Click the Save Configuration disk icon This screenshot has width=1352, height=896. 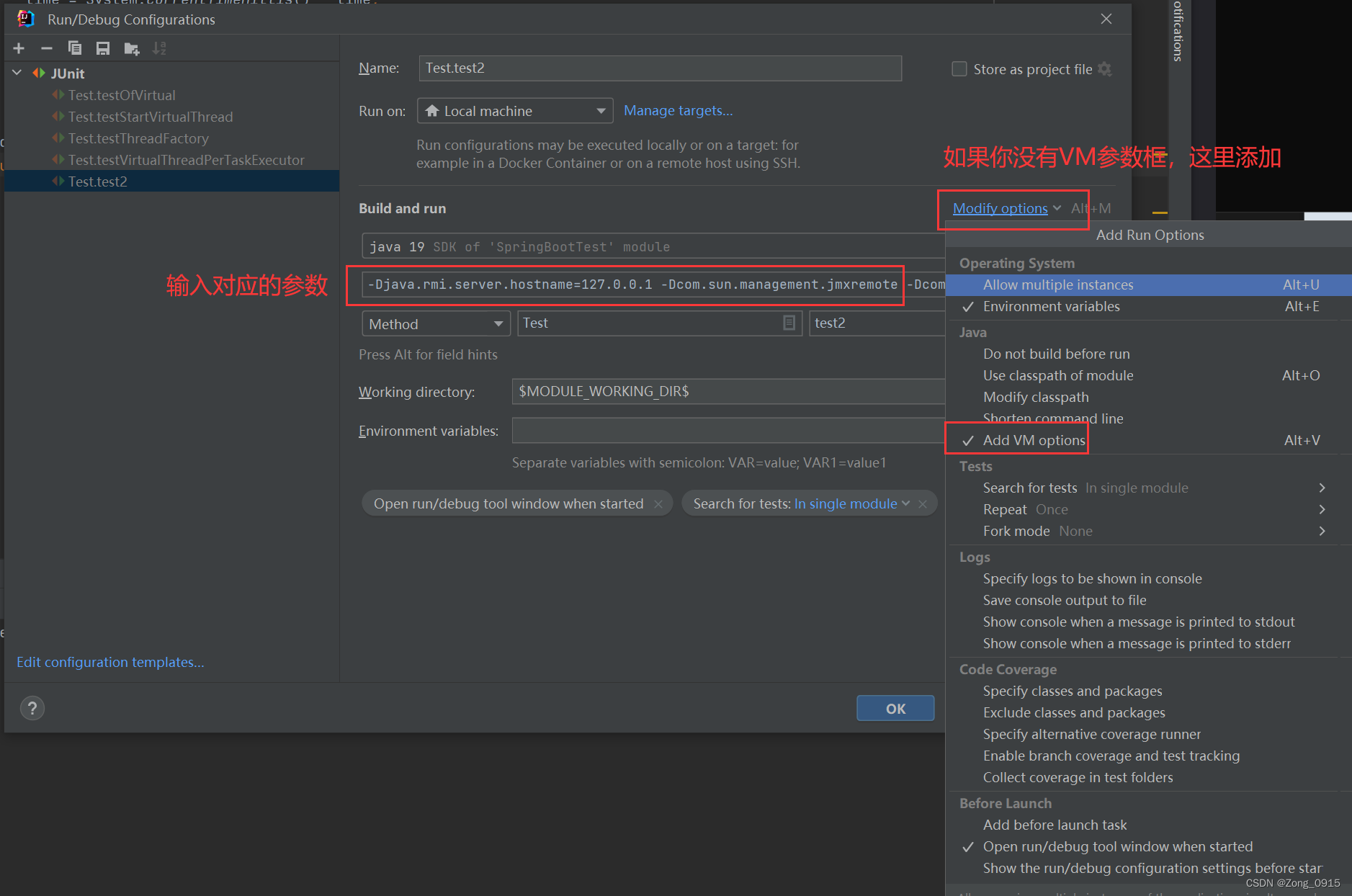(103, 48)
